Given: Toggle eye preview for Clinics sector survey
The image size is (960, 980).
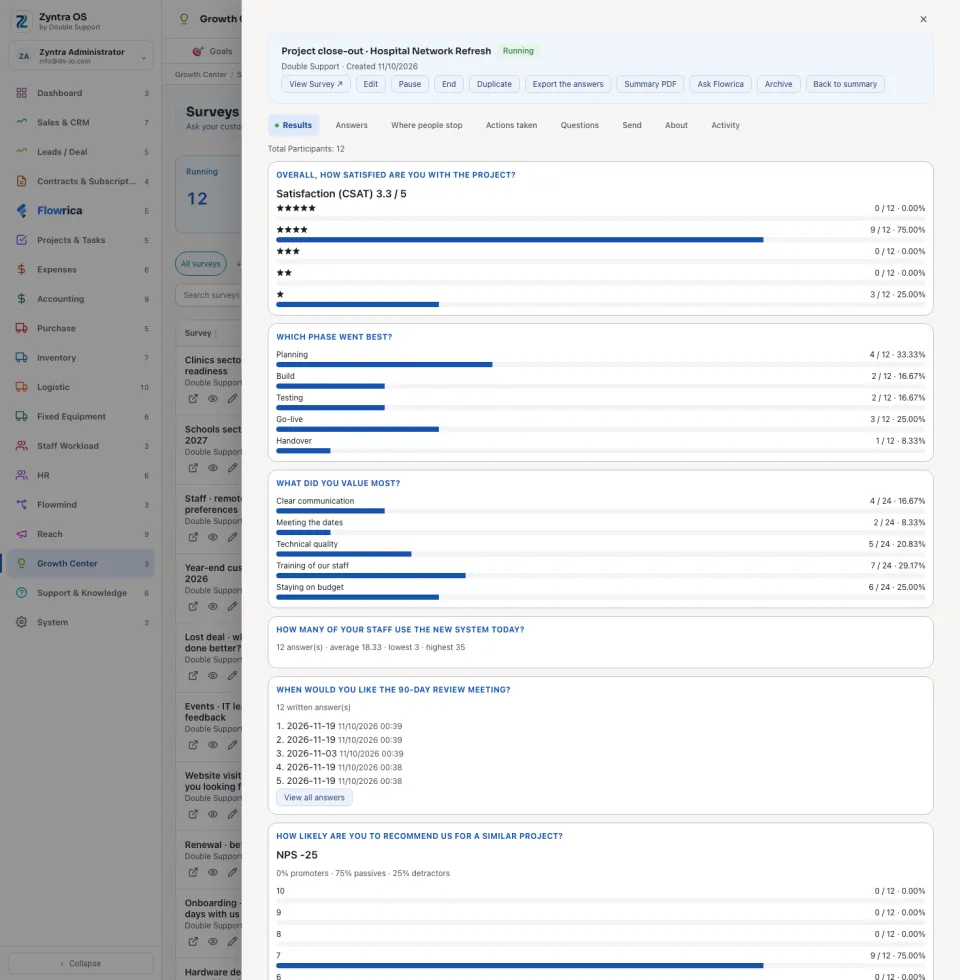Looking at the screenshot, I should click(x=212, y=399).
